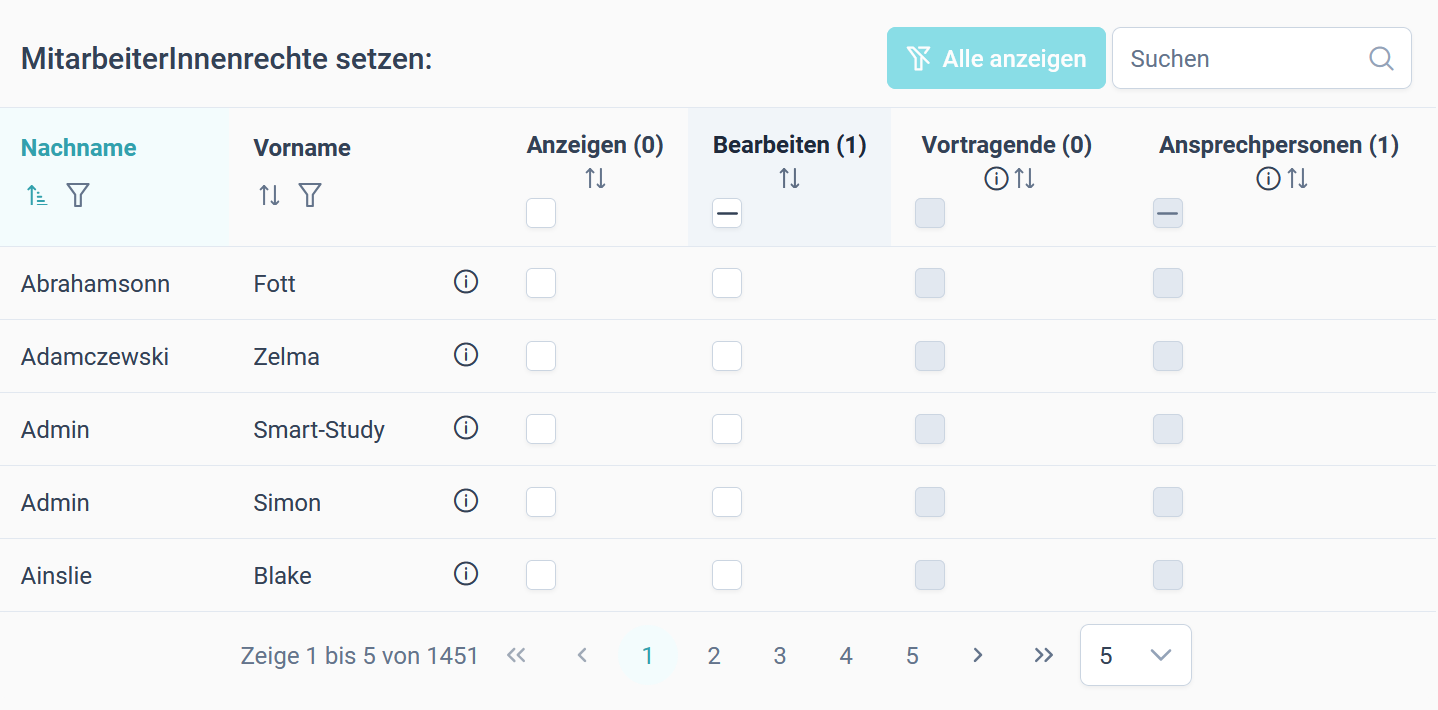Open the rows per page dropdown
1438x710 pixels.
[1136, 655]
